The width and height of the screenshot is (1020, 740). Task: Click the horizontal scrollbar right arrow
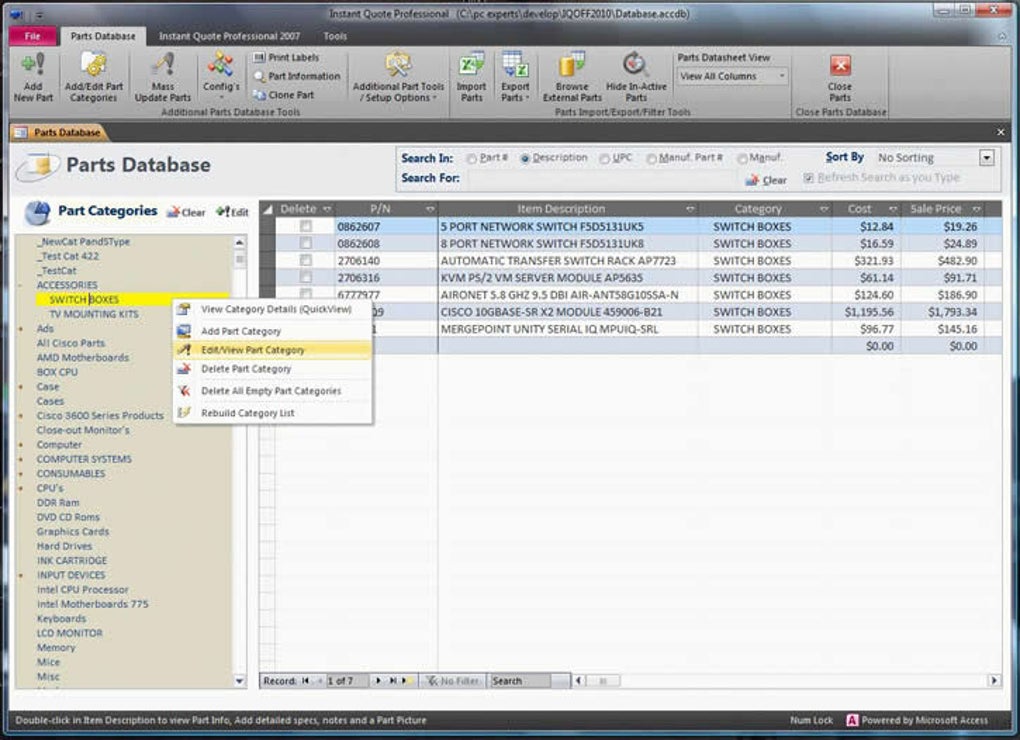coord(993,681)
